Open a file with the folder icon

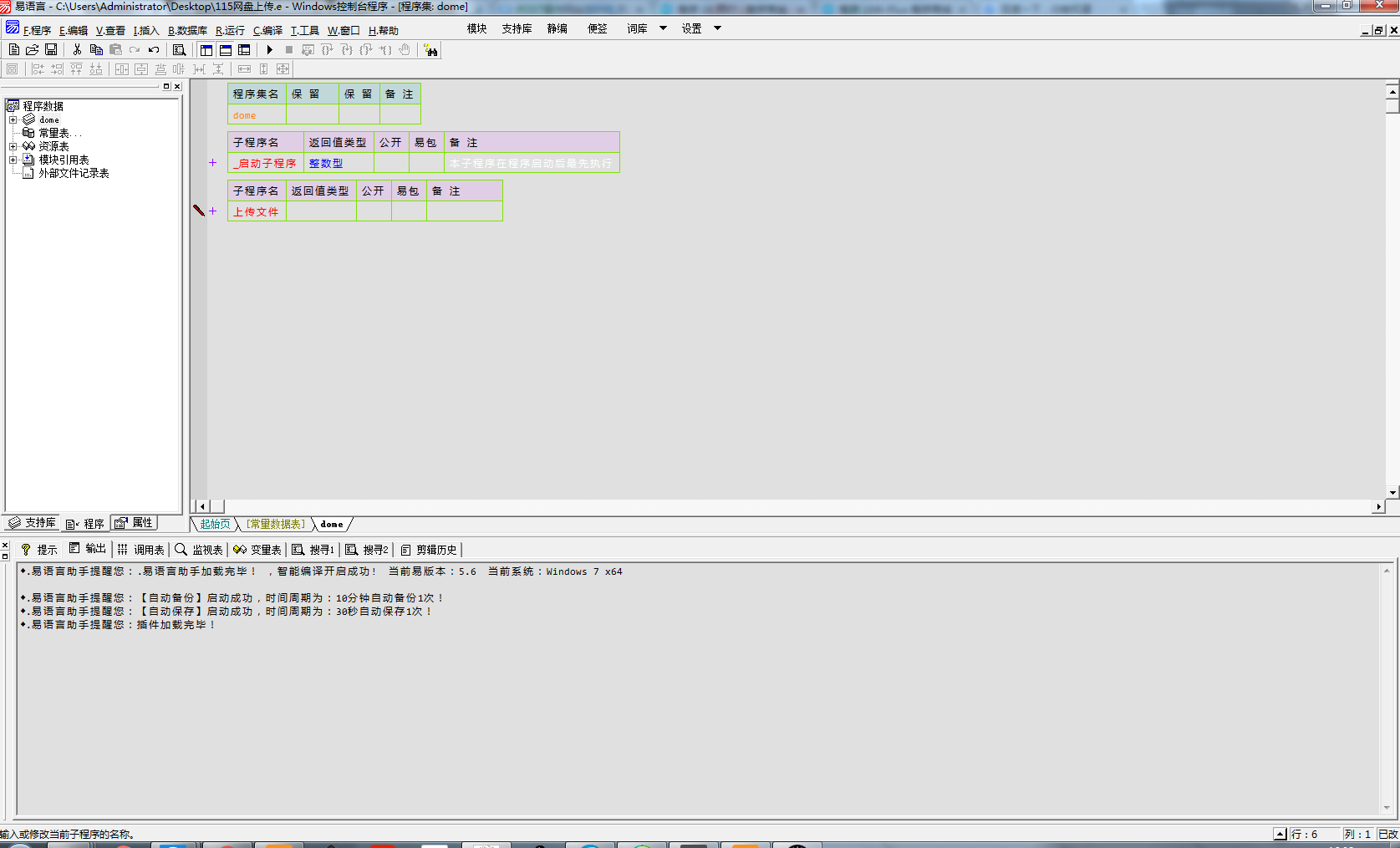pos(33,50)
